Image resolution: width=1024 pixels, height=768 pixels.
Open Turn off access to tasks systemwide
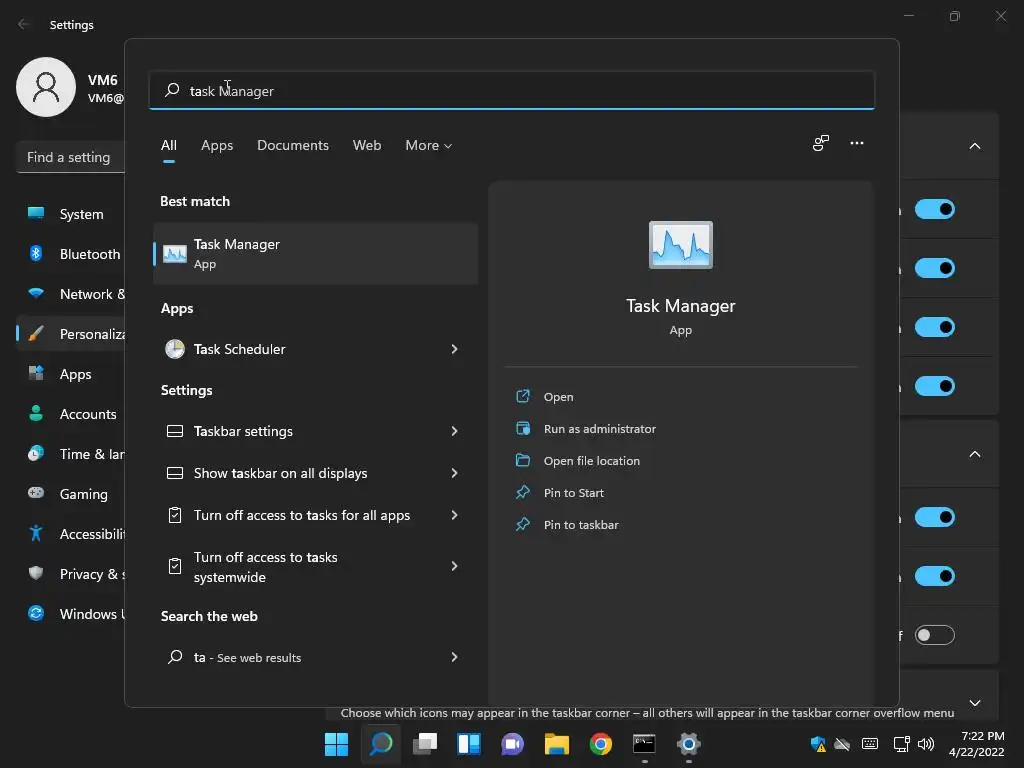tap(315, 566)
